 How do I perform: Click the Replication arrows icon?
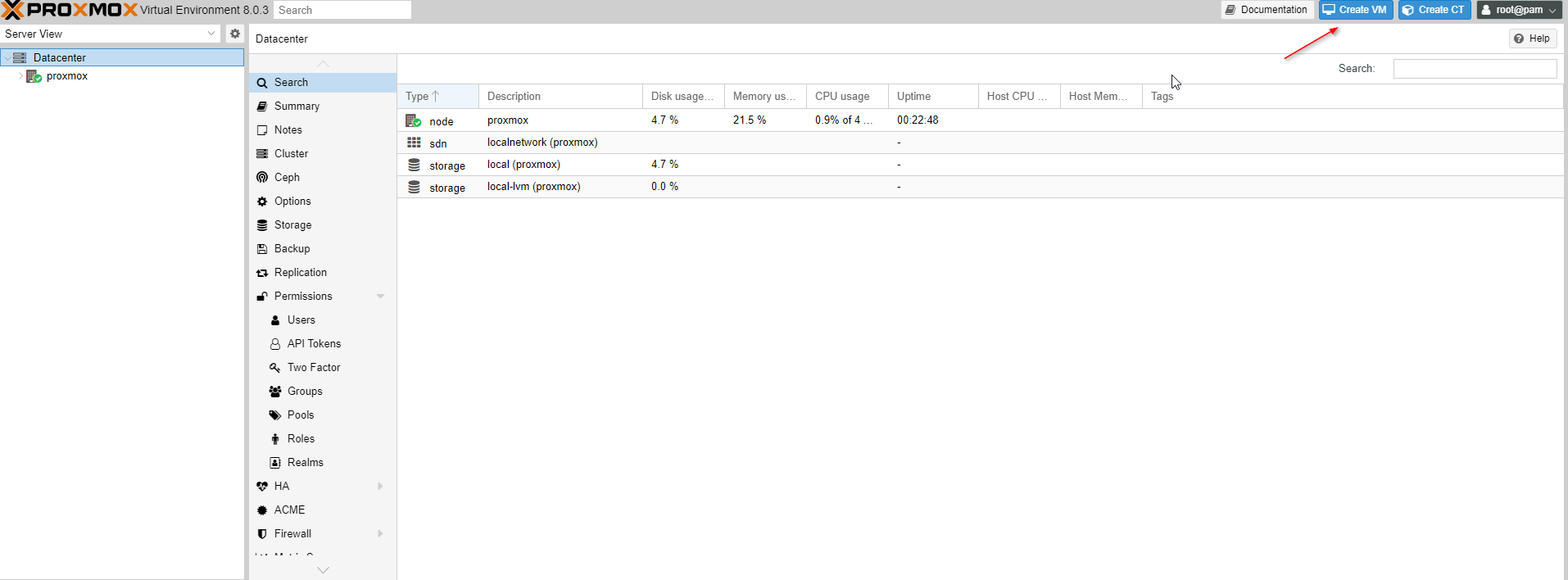pos(262,273)
